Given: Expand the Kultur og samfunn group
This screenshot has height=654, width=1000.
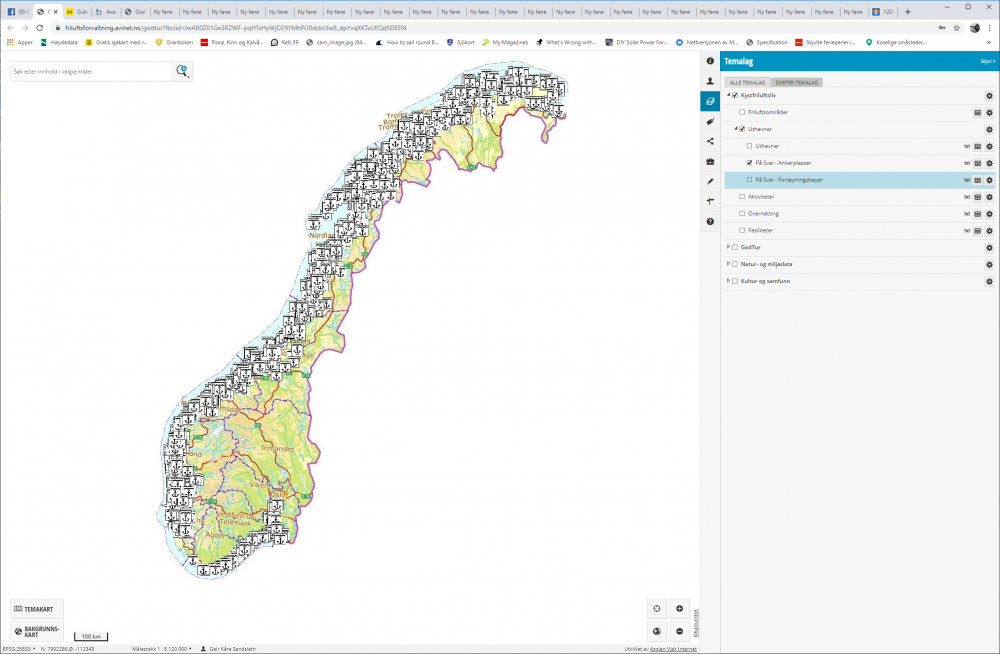Looking at the screenshot, I should 728,281.
